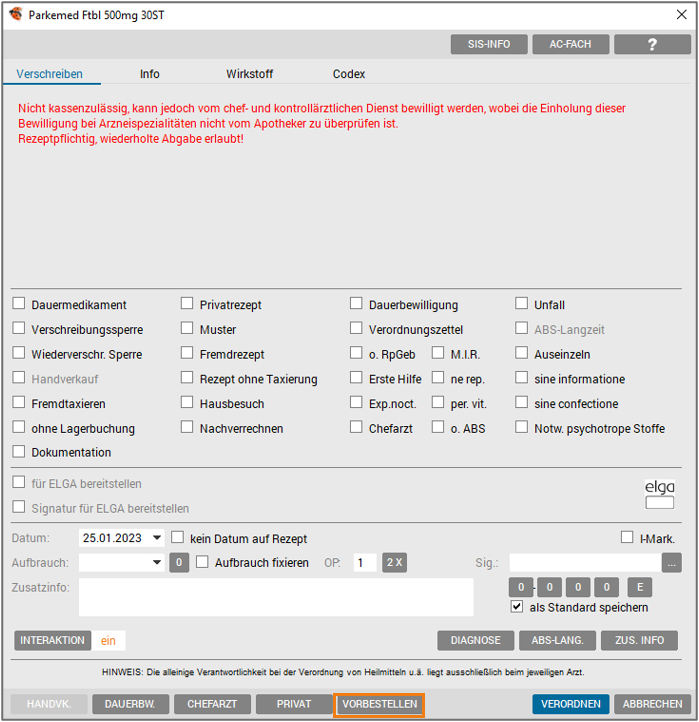The width and height of the screenshot is (699, 722).
Task: Toggle Fremdtaxieren checkbox
Action: pyautogui.click(x=18, y=402)
